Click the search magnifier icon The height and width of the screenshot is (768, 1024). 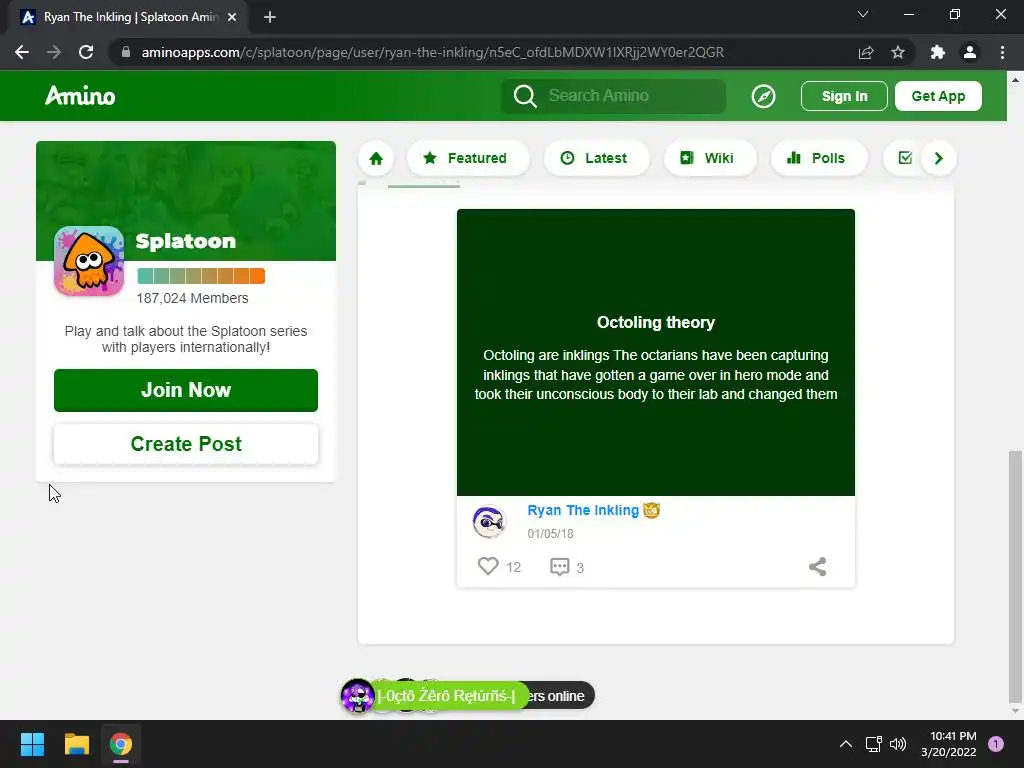(x=524, y=96)
